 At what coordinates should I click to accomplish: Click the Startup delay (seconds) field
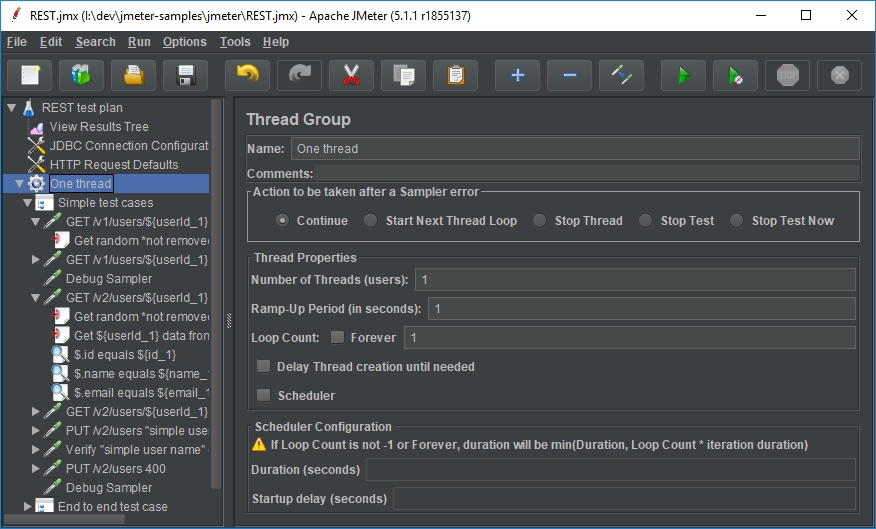[624, 498]
